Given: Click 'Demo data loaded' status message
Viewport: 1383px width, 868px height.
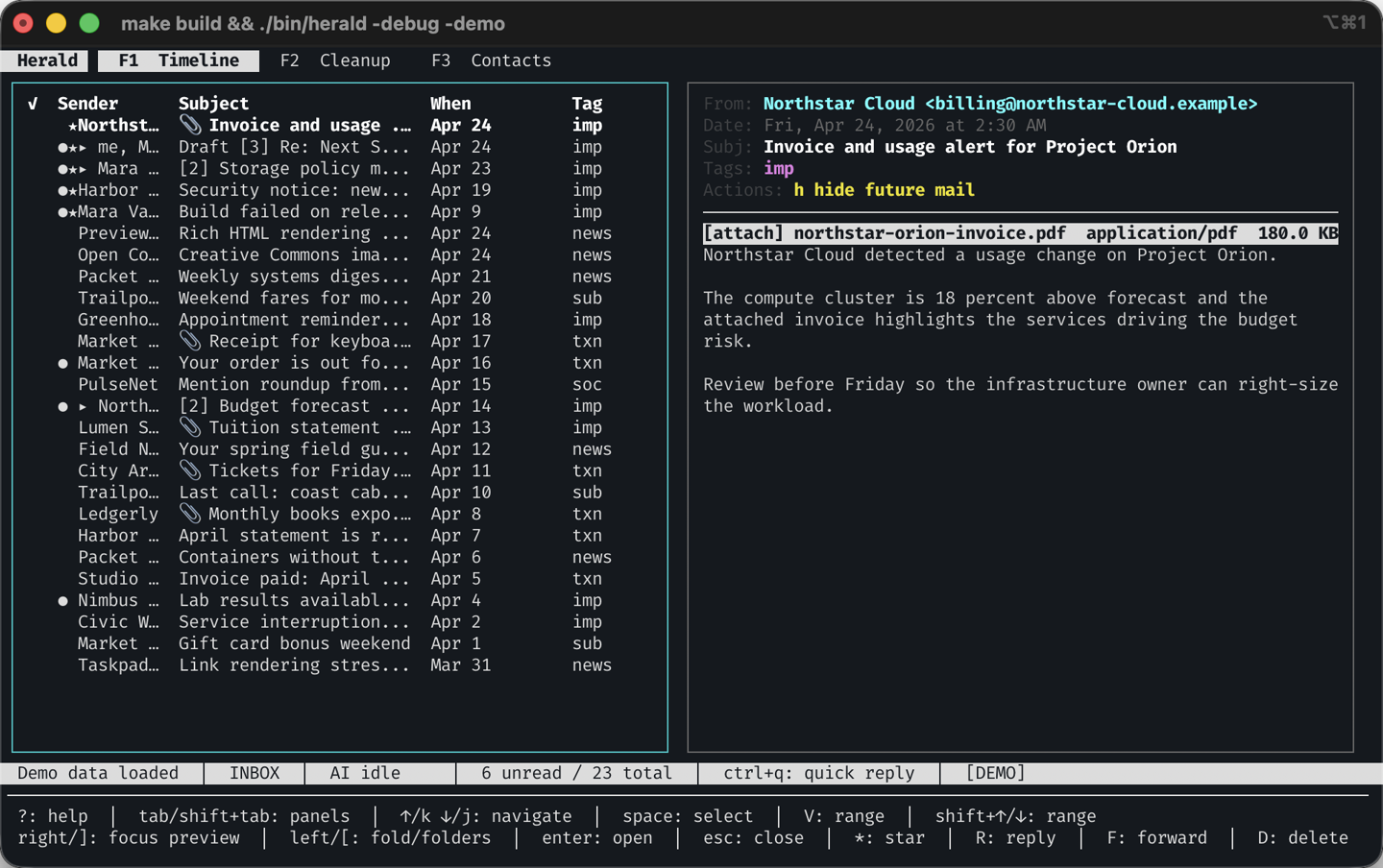Looking at the screenshot, I should (x=98, y=773).
